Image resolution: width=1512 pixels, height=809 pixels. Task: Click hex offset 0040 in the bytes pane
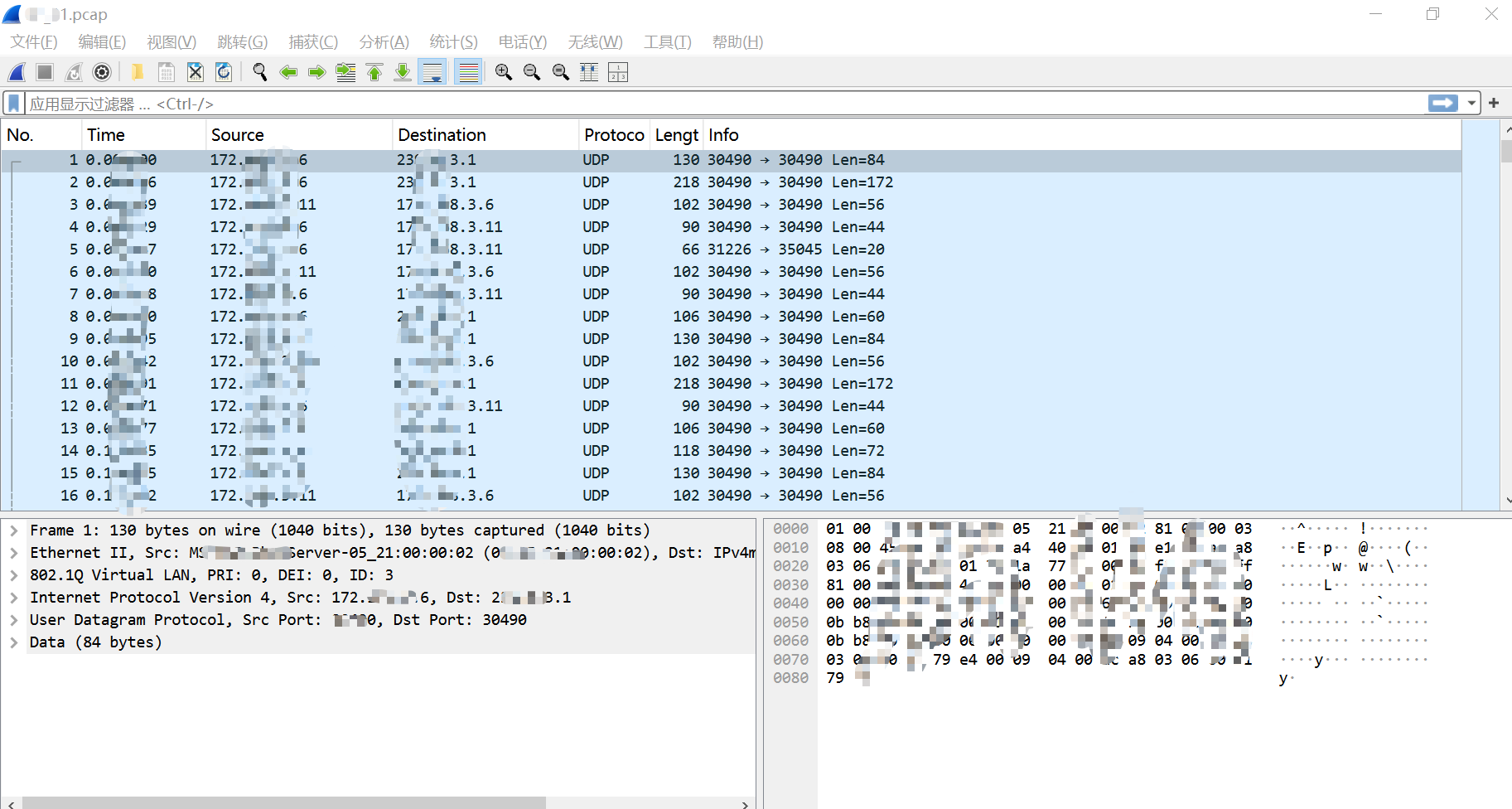point(790,603)
